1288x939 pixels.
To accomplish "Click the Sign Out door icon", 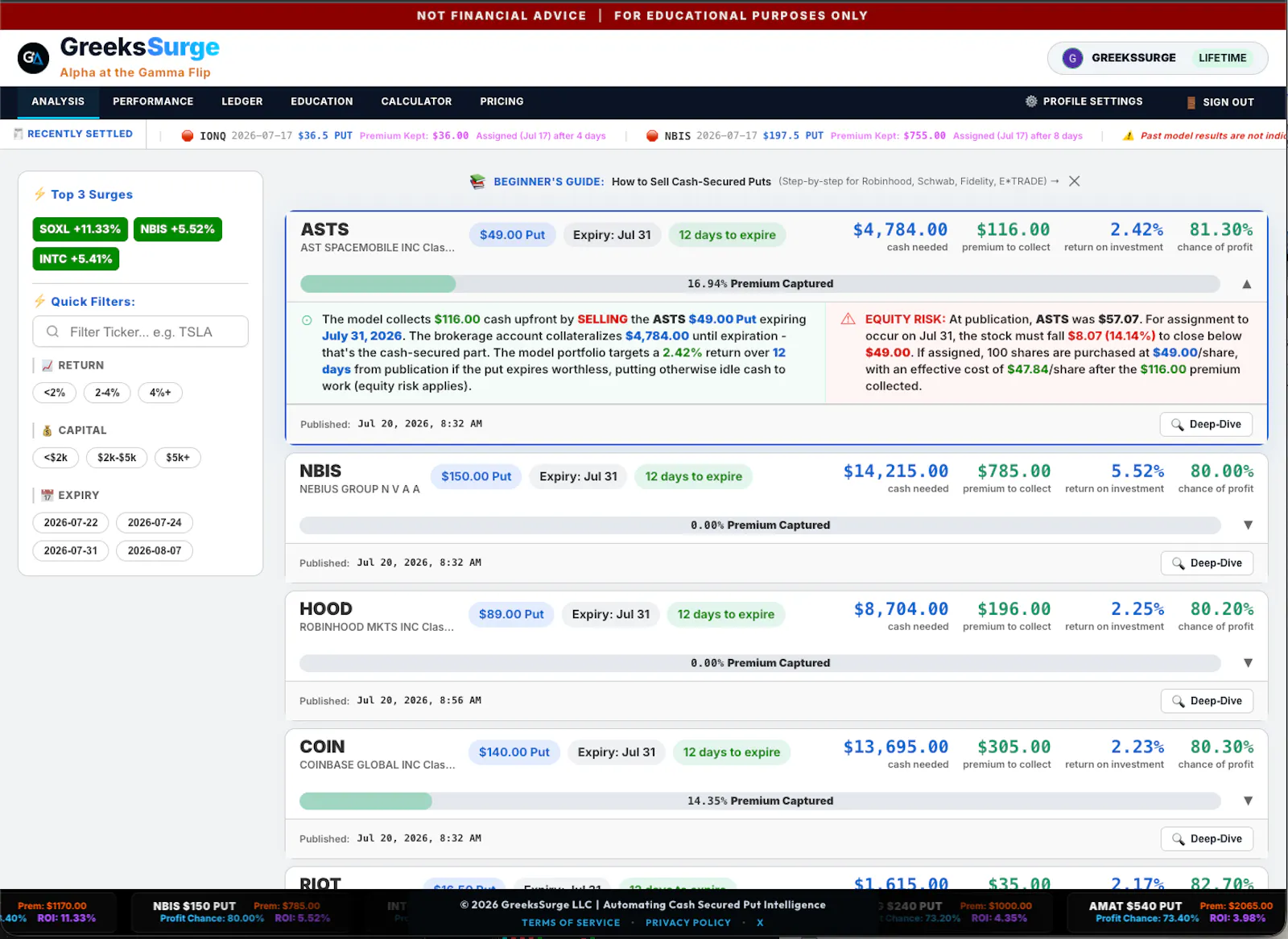I will (1191, 102).
